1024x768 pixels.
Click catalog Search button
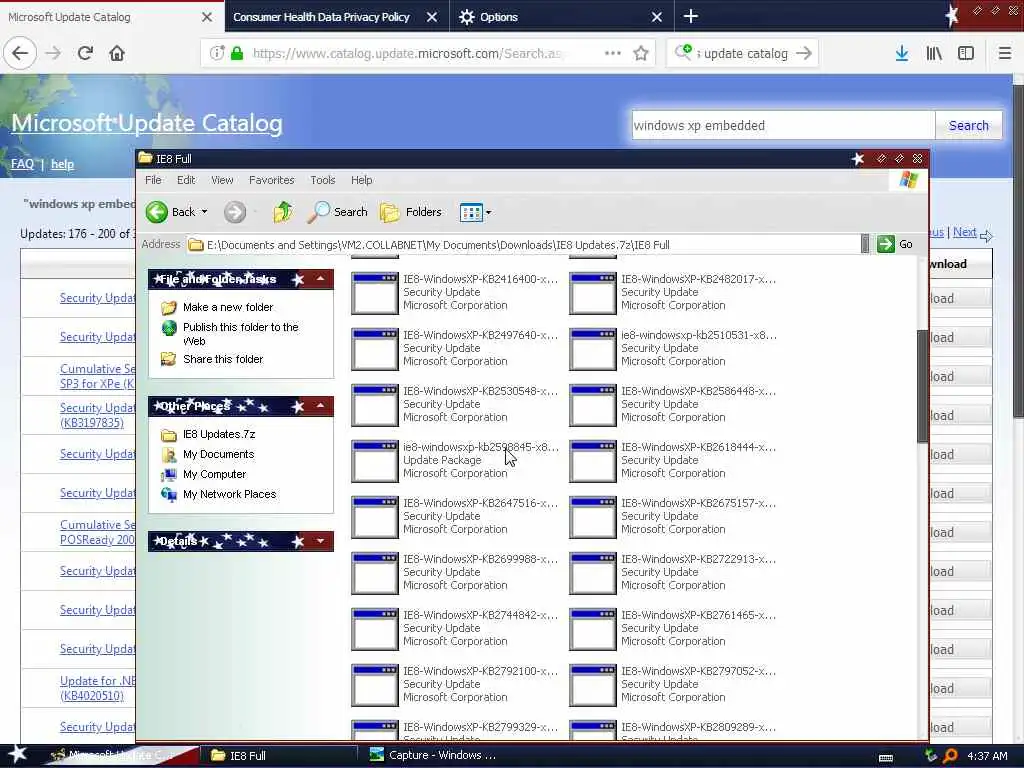click(968, 125)
